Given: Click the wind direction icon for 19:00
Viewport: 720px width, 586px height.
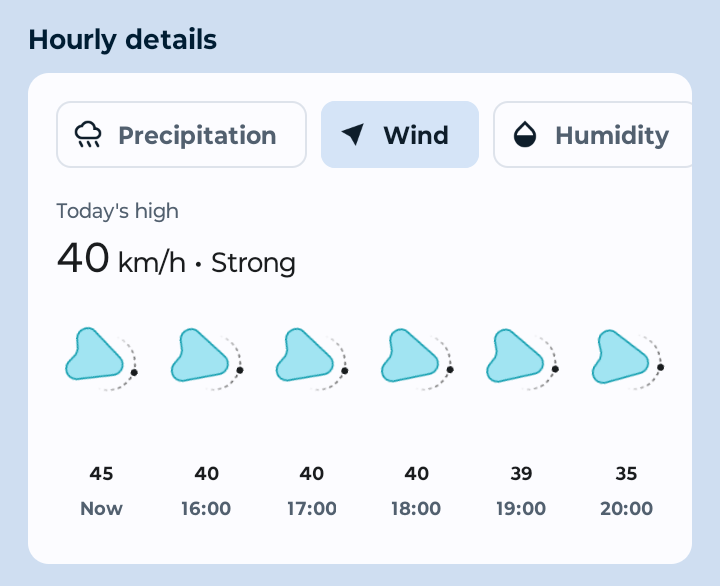Looking at the screenshot, I should [x=517, y=356].
